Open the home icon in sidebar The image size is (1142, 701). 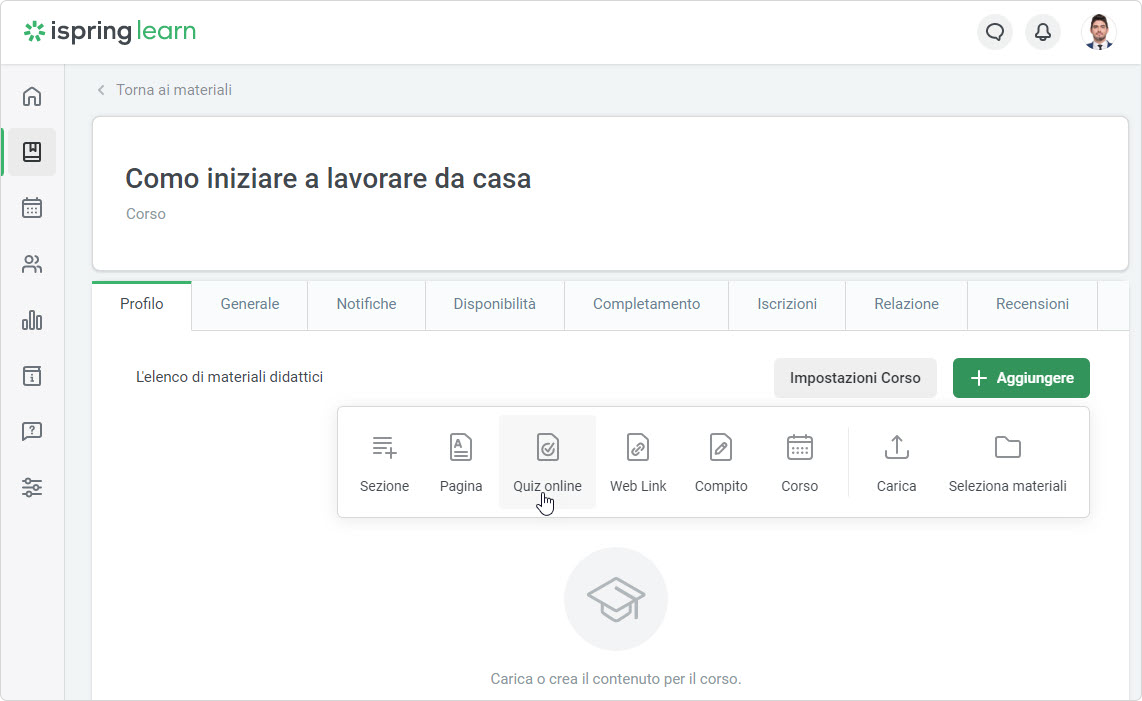click(32, 96)
